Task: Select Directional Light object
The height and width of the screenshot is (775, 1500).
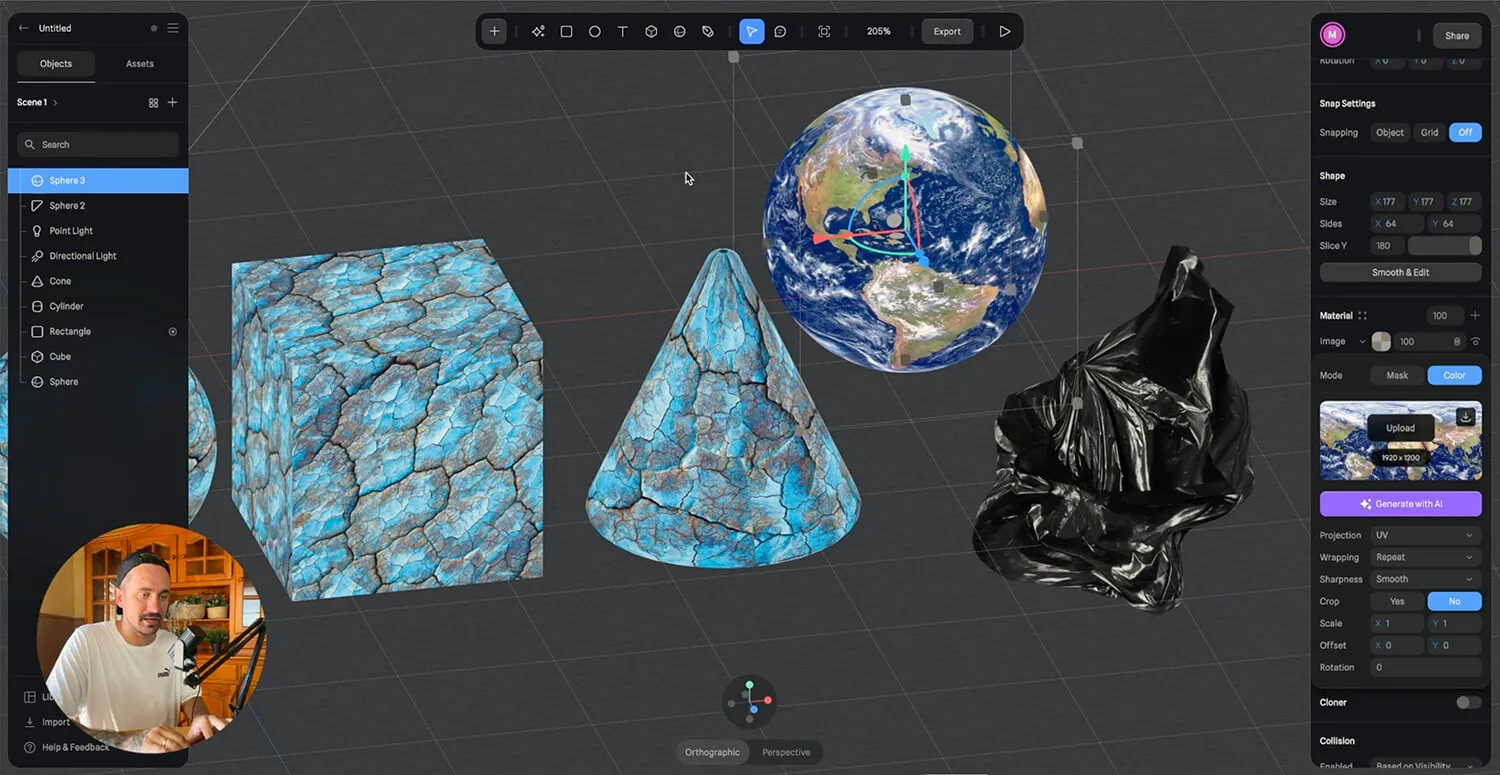Action: click(x=98, y=256)
